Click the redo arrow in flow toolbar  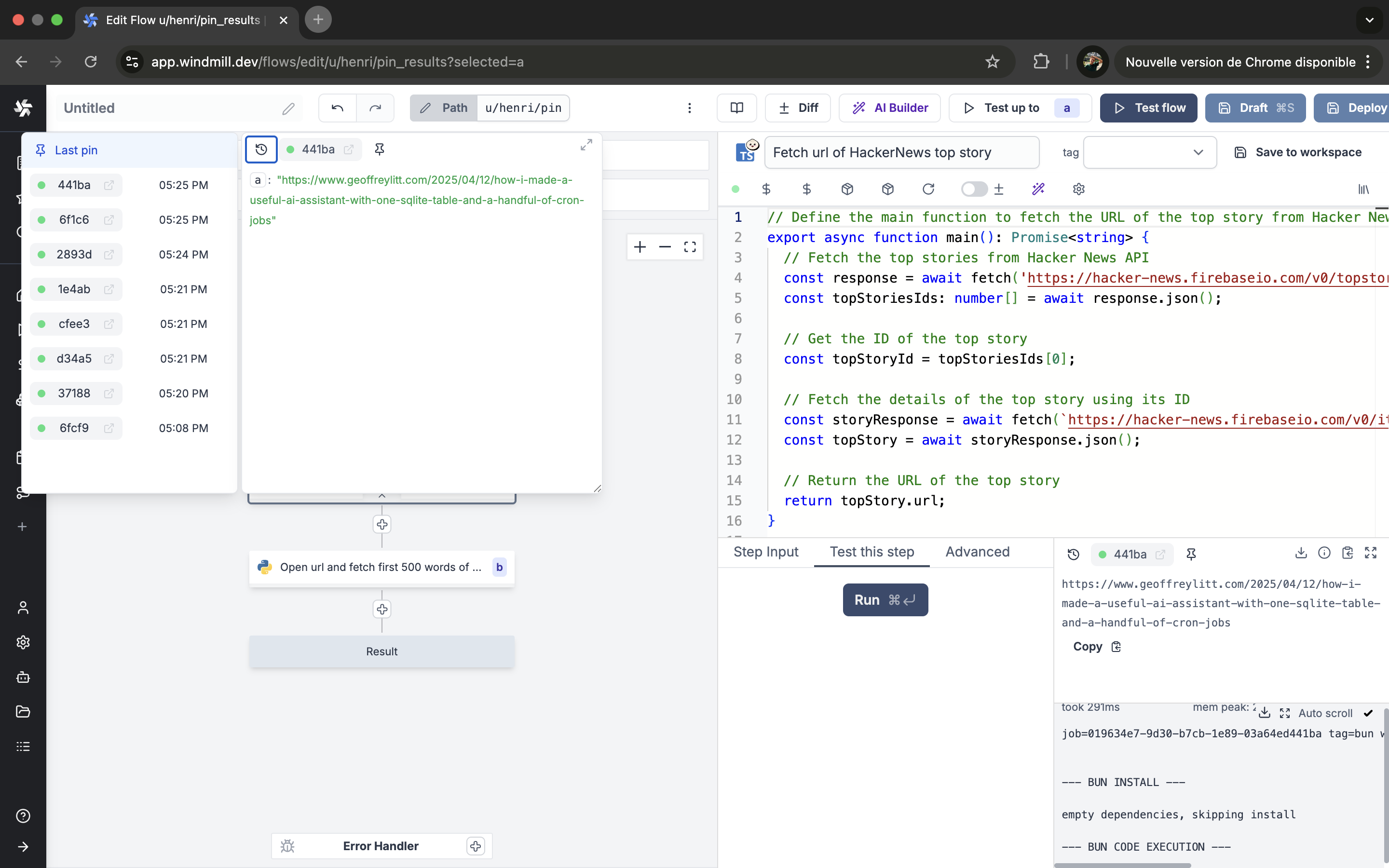[x=375, y=108]
